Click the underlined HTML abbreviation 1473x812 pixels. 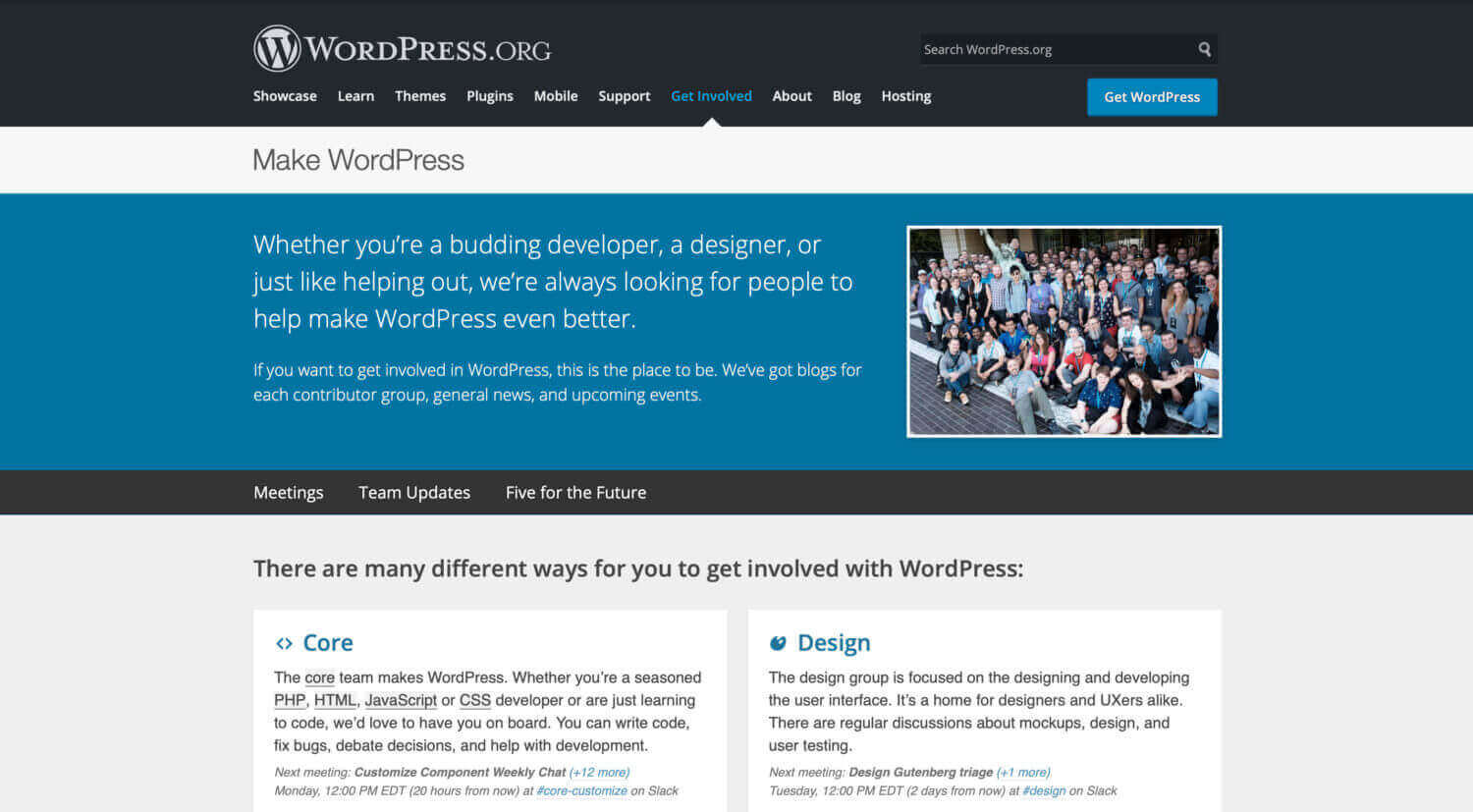[335, 700]
